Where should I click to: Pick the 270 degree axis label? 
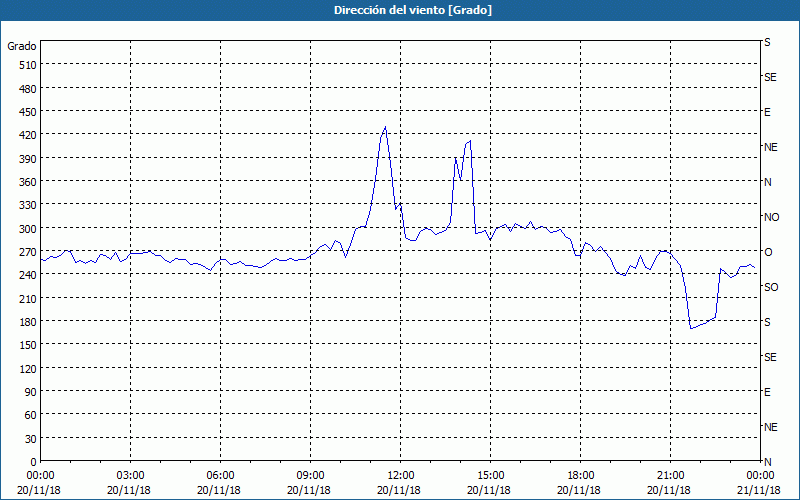(x=28, y=252)
